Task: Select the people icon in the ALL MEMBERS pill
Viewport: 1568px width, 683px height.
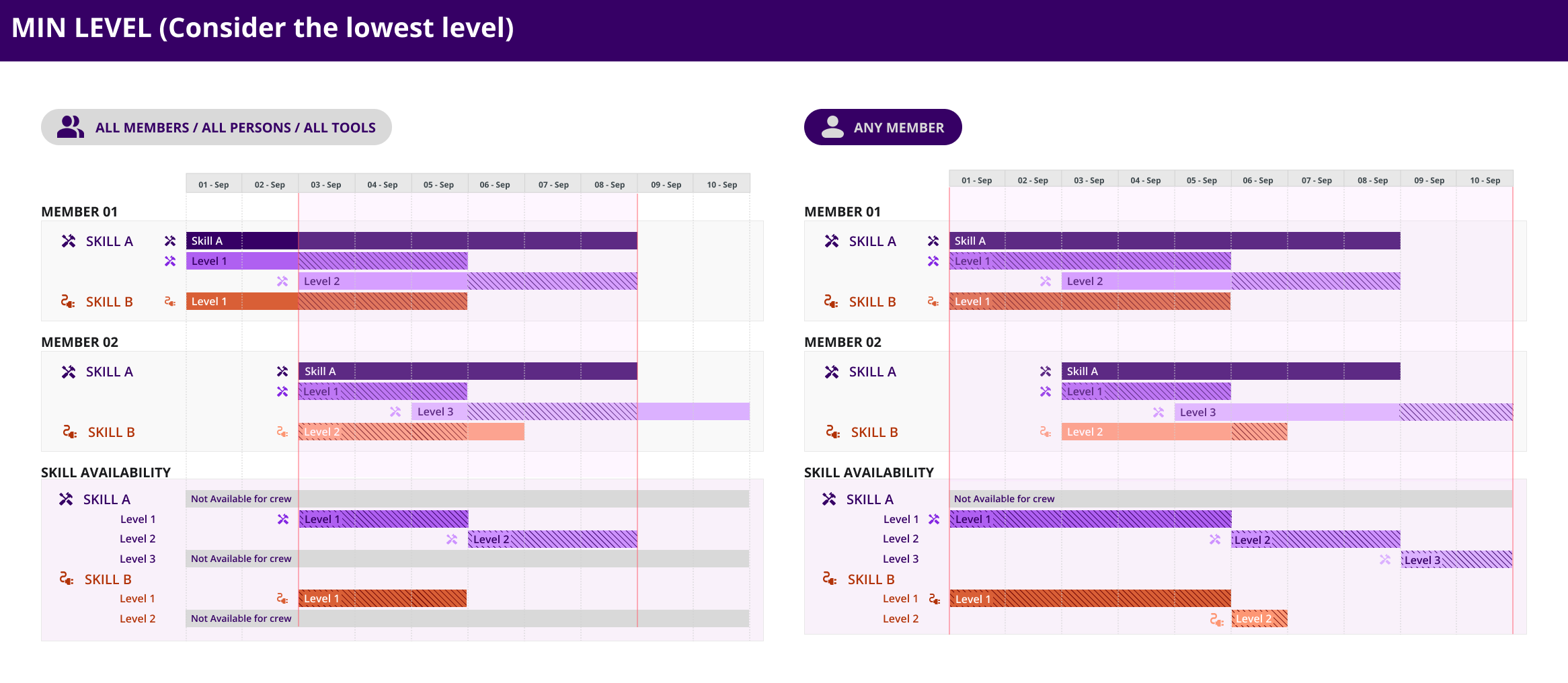Action: pyautogui.click(x=71, y=126)
